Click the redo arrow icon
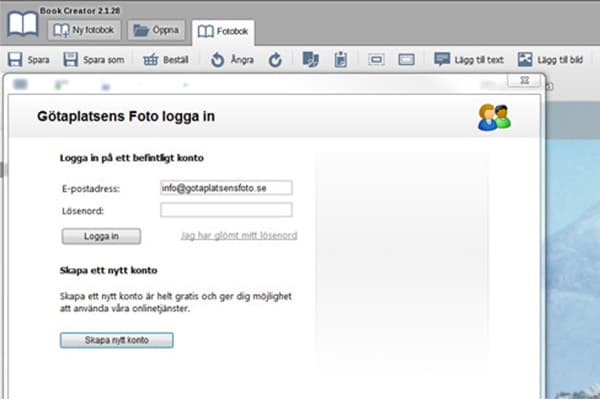Image resolution: width=600 pixels, height=400 pixels. 275,60
